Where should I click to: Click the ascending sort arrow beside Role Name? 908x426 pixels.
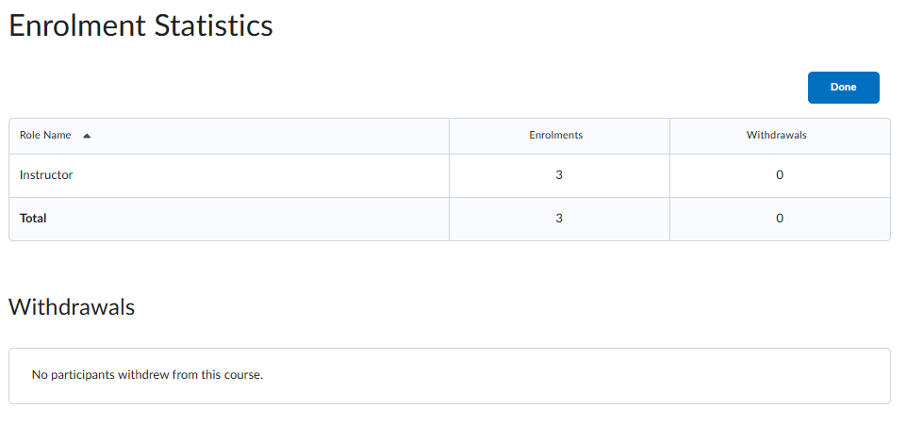[x=87, y=135]
